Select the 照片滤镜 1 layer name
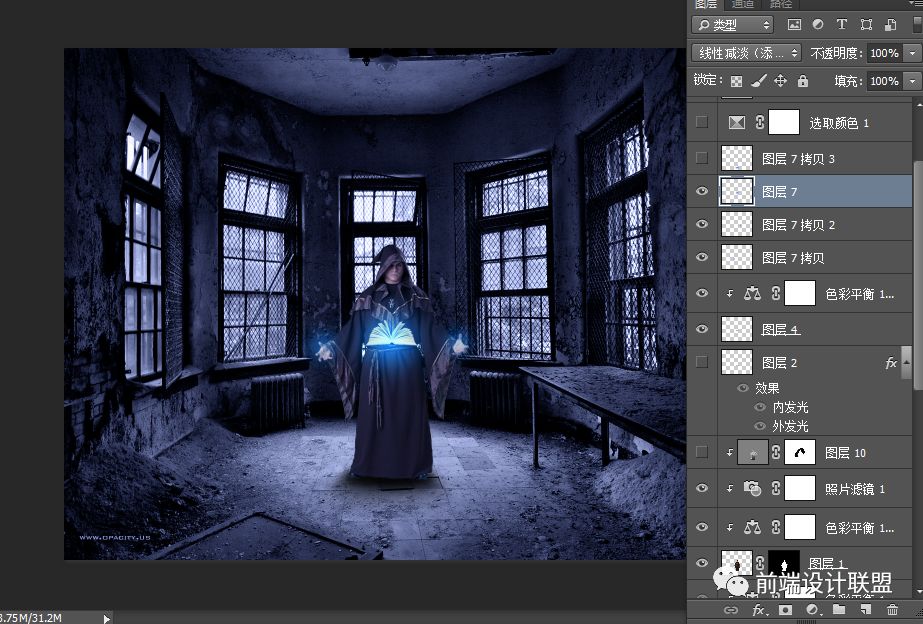 tap(855, 489)
